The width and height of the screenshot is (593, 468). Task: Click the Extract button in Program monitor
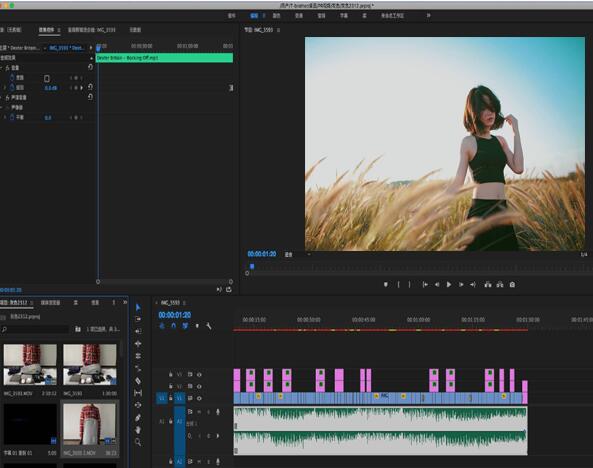point(500,285)
